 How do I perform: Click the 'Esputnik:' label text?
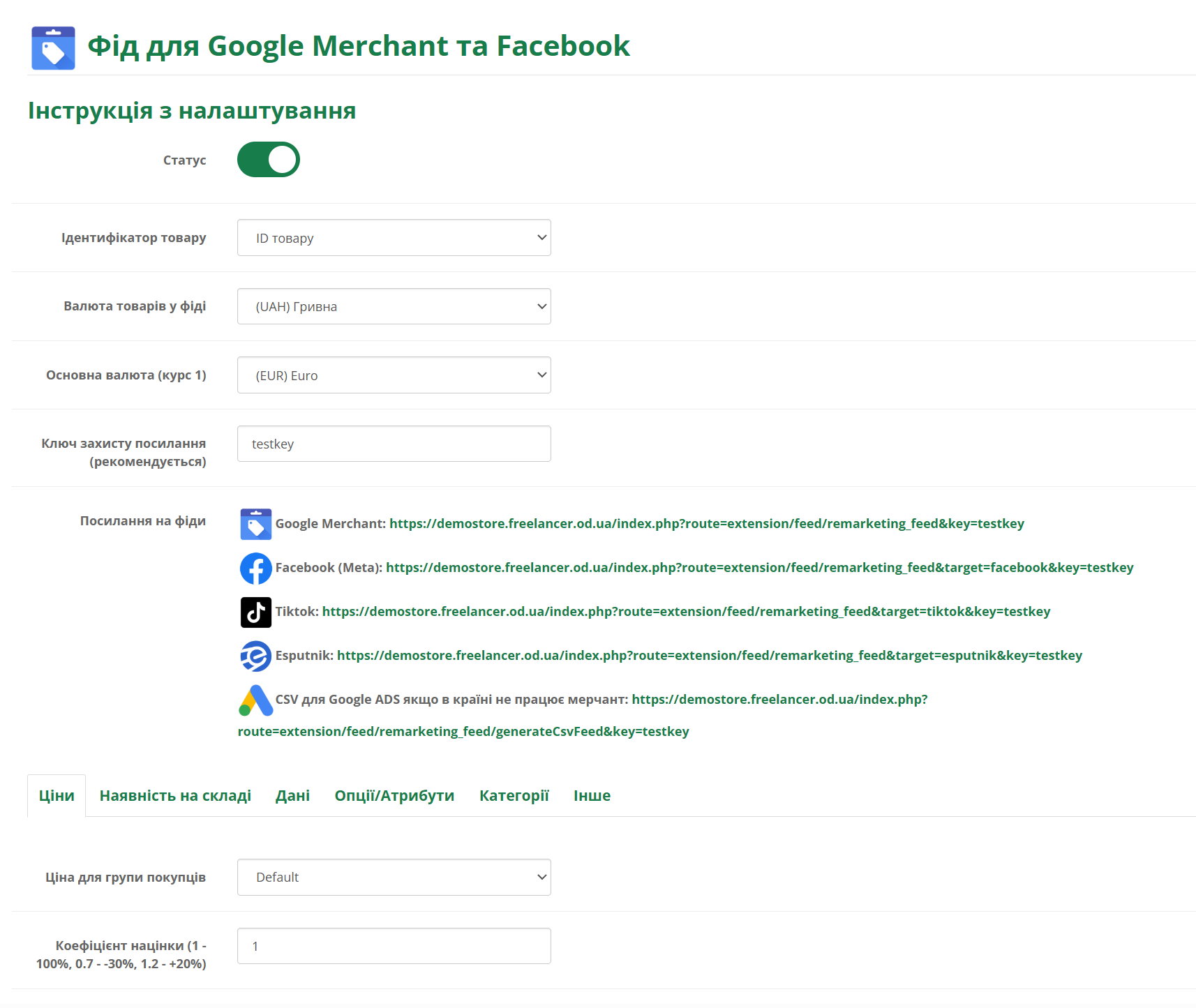[x=305, y=656]
